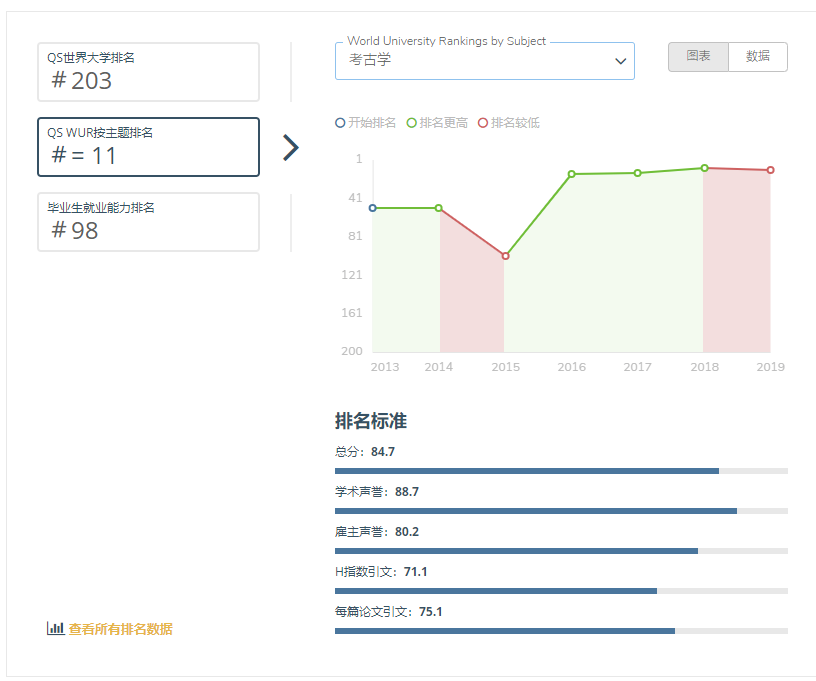This screenshot has width=816, height=681.
Task: Click the dropdown arrow in 考古学 selector
Action: point(619,61)
